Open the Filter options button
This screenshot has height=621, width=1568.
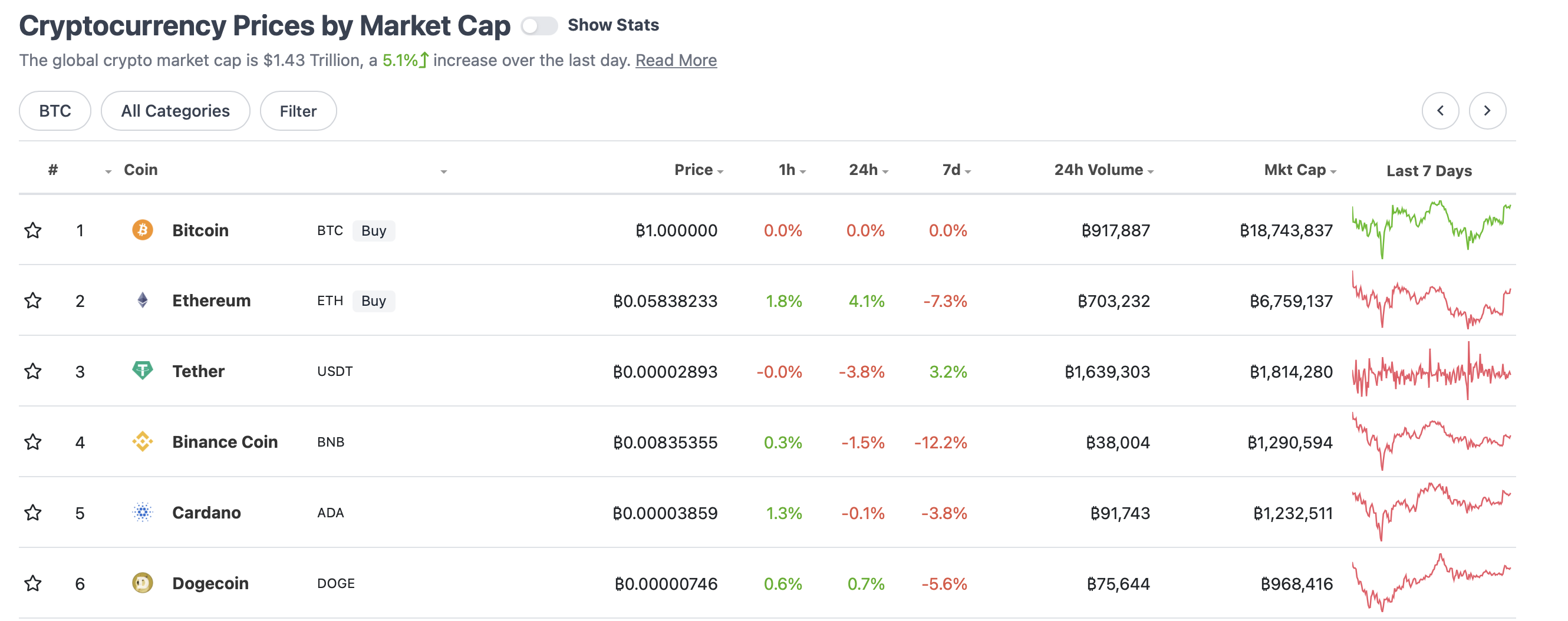click(x=298, y=111)
